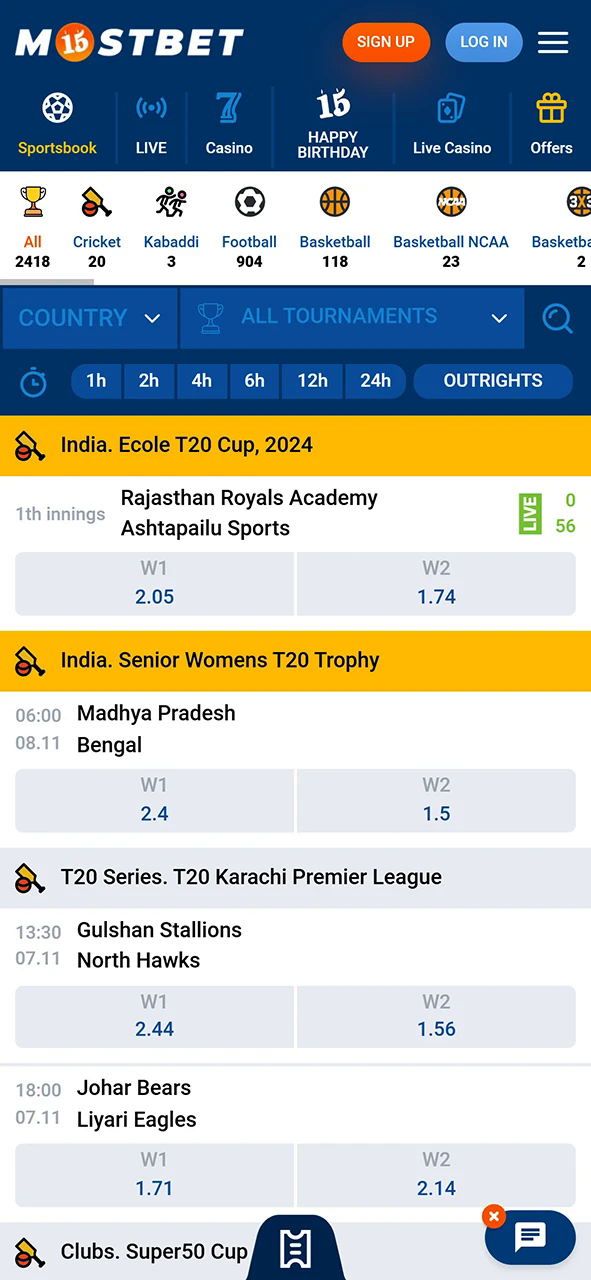This screenshot has height=1280, width=591.
Task: Open the Country filter dropdown
Action: (x=89, y=318)
